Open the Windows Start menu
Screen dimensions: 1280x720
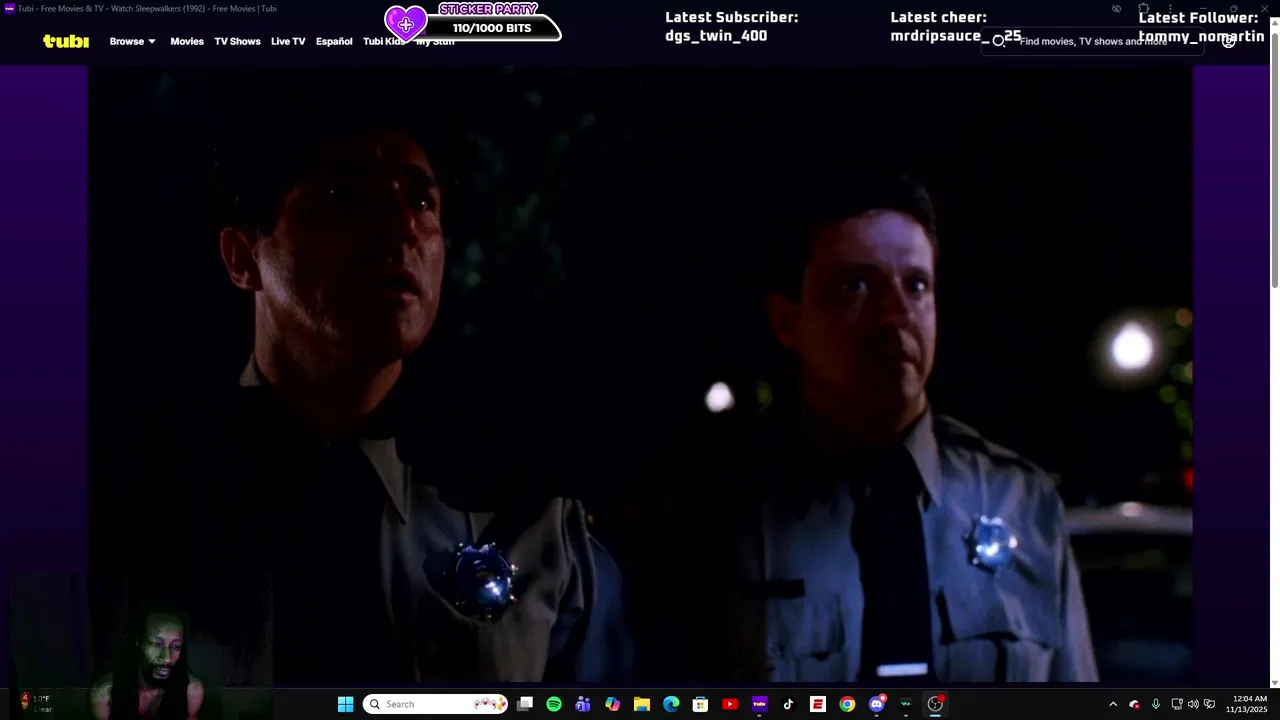click(x=345, y=704)
